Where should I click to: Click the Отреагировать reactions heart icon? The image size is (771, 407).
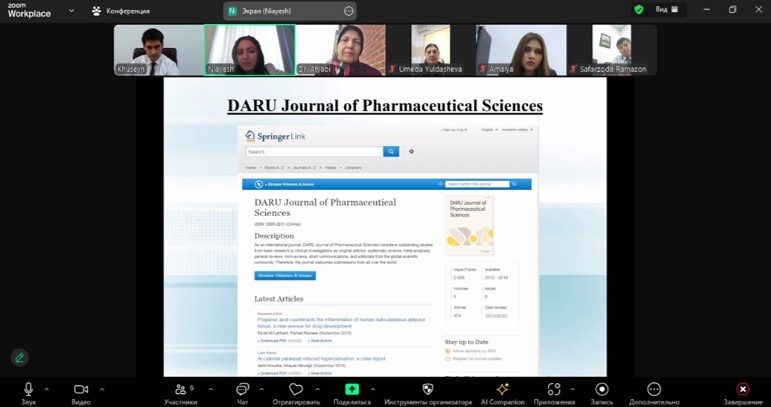click(x=295, y=389)
